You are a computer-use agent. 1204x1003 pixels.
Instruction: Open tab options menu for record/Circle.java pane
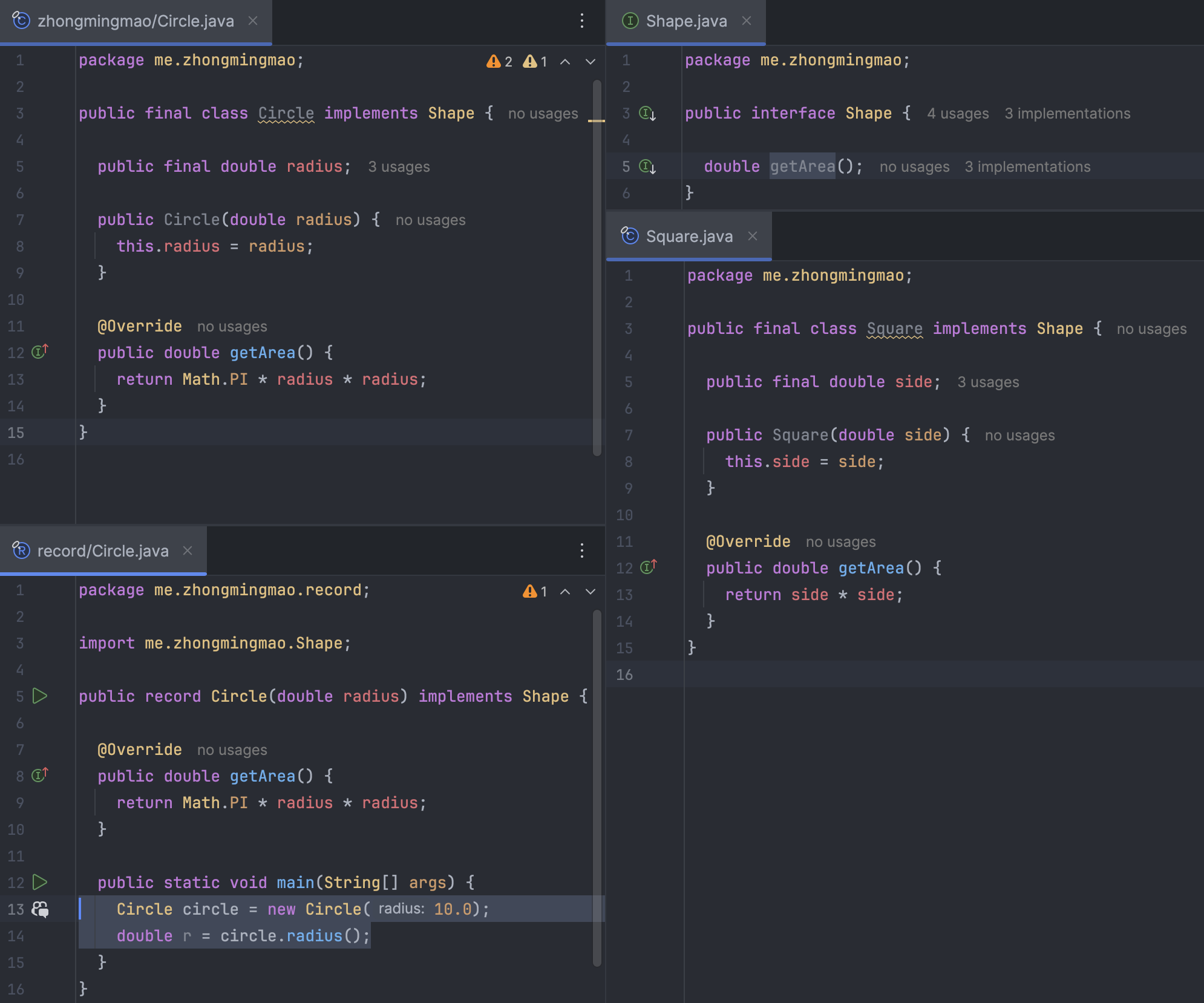coord(582,551)
